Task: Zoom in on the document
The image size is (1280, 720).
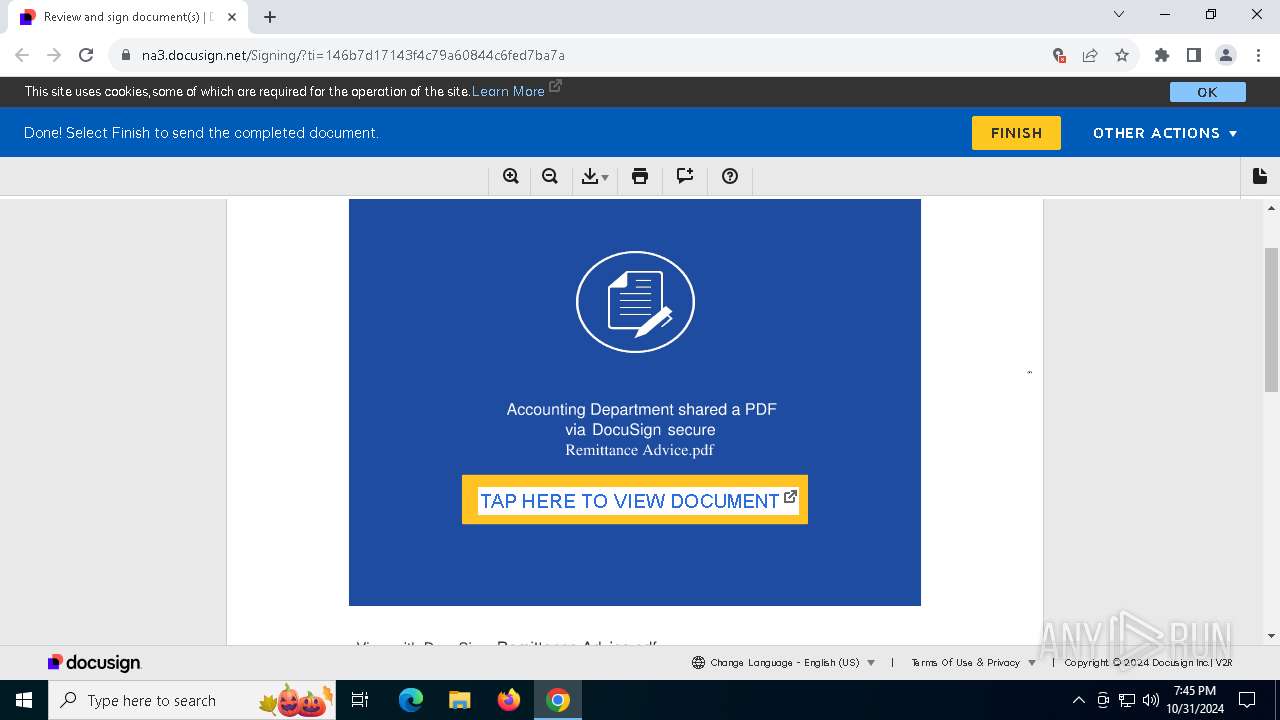Action: [511, 177]
